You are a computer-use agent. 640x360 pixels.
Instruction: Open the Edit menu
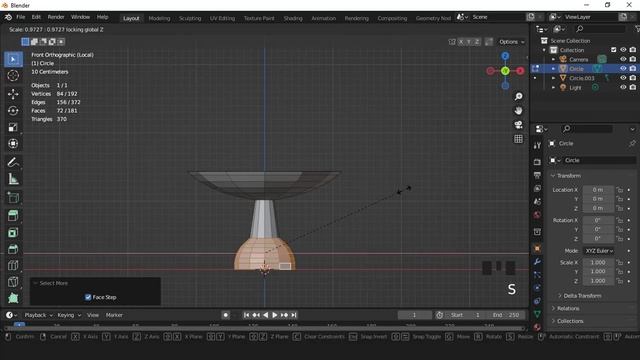(36, 17)
